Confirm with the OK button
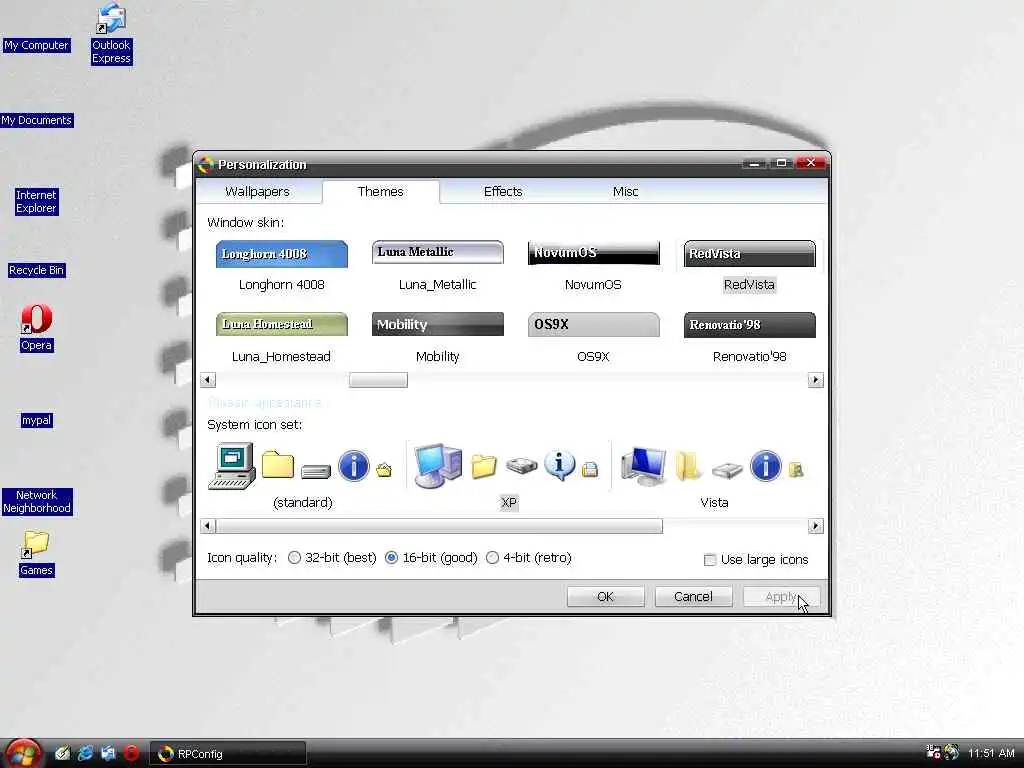This screenshot has width=1024, height=768. [x=605, y=596]
